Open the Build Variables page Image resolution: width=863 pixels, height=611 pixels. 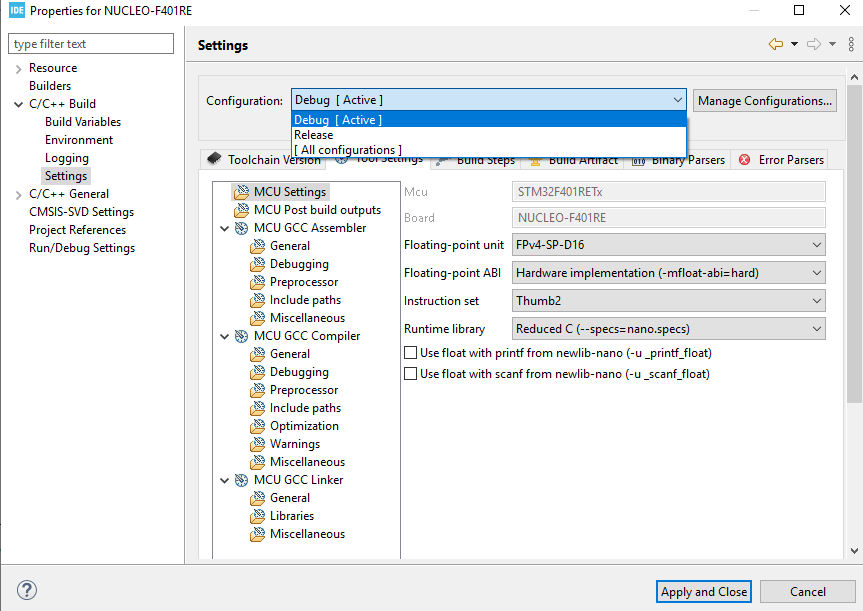[x=83, y=122]
